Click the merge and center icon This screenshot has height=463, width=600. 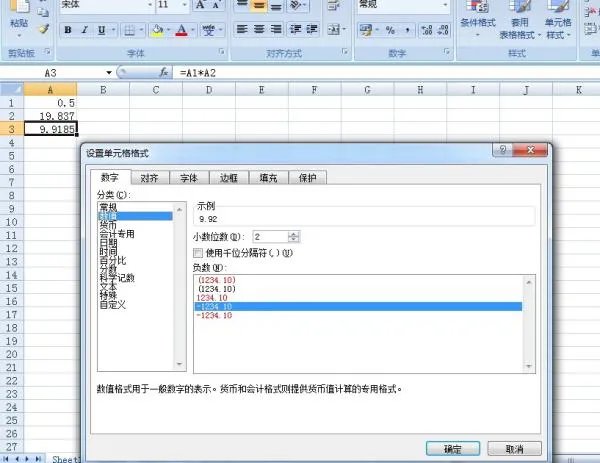334,29
